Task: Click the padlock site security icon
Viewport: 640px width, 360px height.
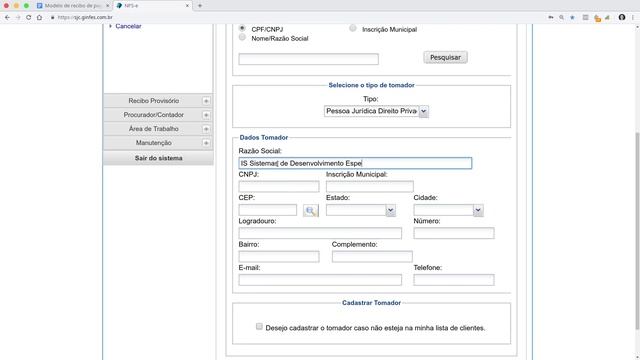Action: tap(53, 18)
